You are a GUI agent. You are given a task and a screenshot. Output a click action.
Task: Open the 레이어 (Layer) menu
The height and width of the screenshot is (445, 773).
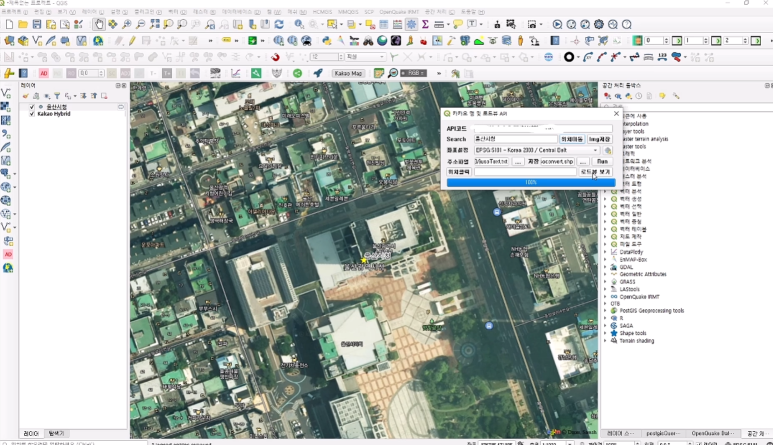coord(92,11)
